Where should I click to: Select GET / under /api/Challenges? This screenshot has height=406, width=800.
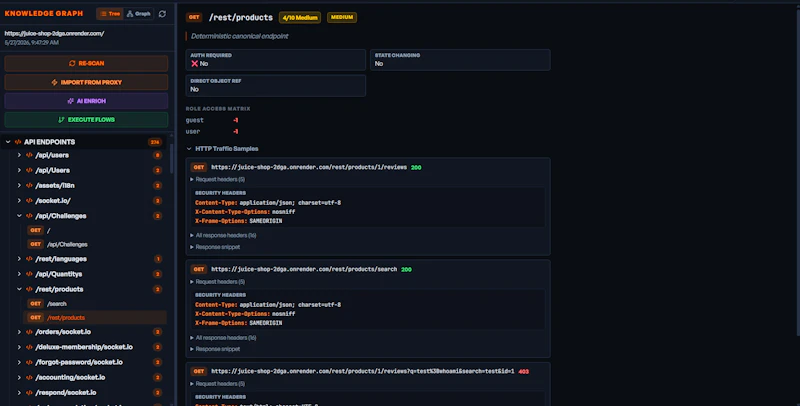(x=96, y=231)
